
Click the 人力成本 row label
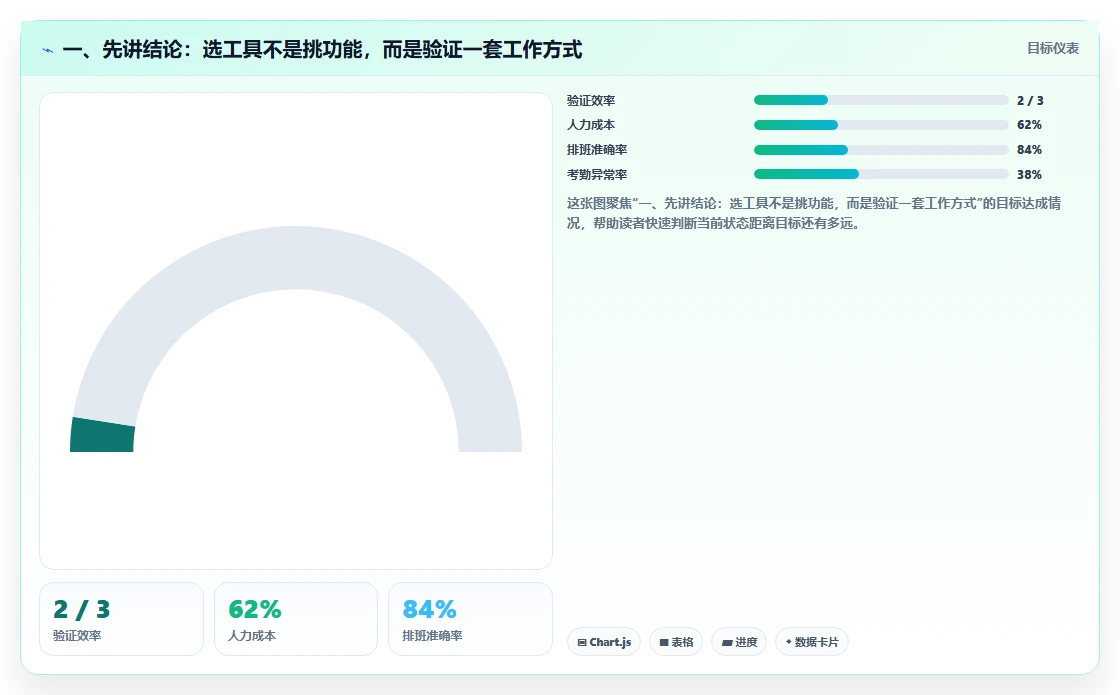pyautogui.click(x=591, y=125)
